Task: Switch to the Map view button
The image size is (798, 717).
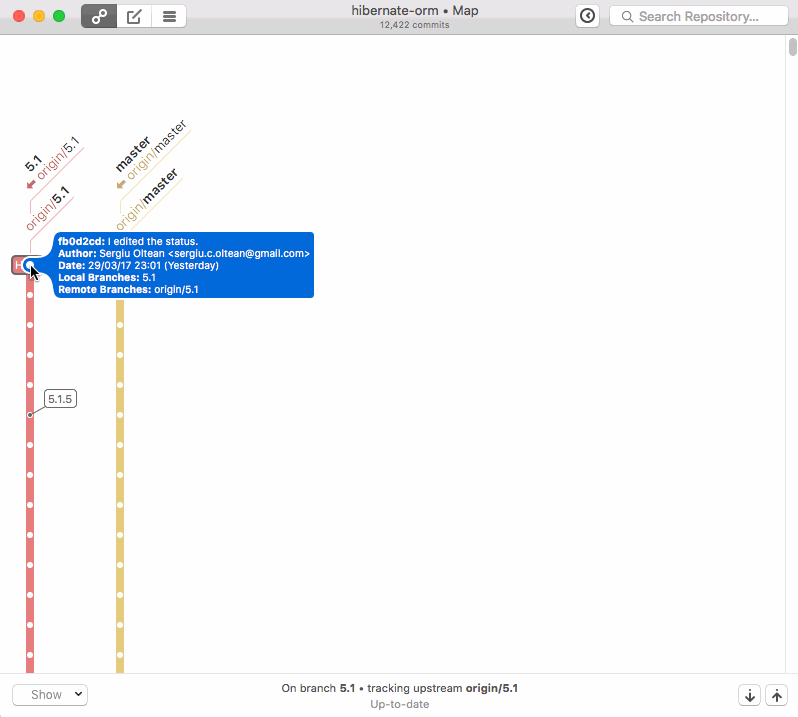Action: [98, 16]
